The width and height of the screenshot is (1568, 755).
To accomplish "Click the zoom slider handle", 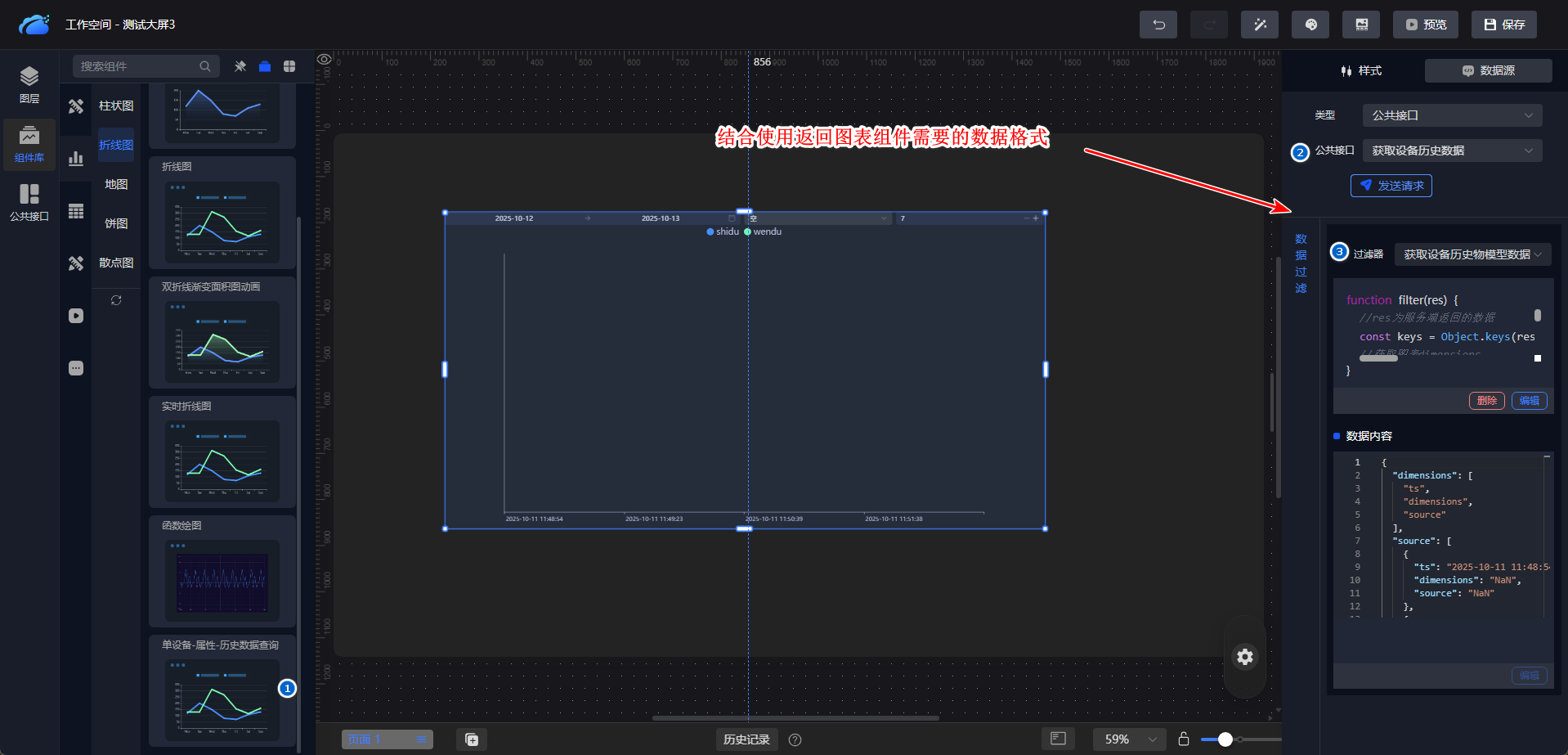I will [1225, 739].
